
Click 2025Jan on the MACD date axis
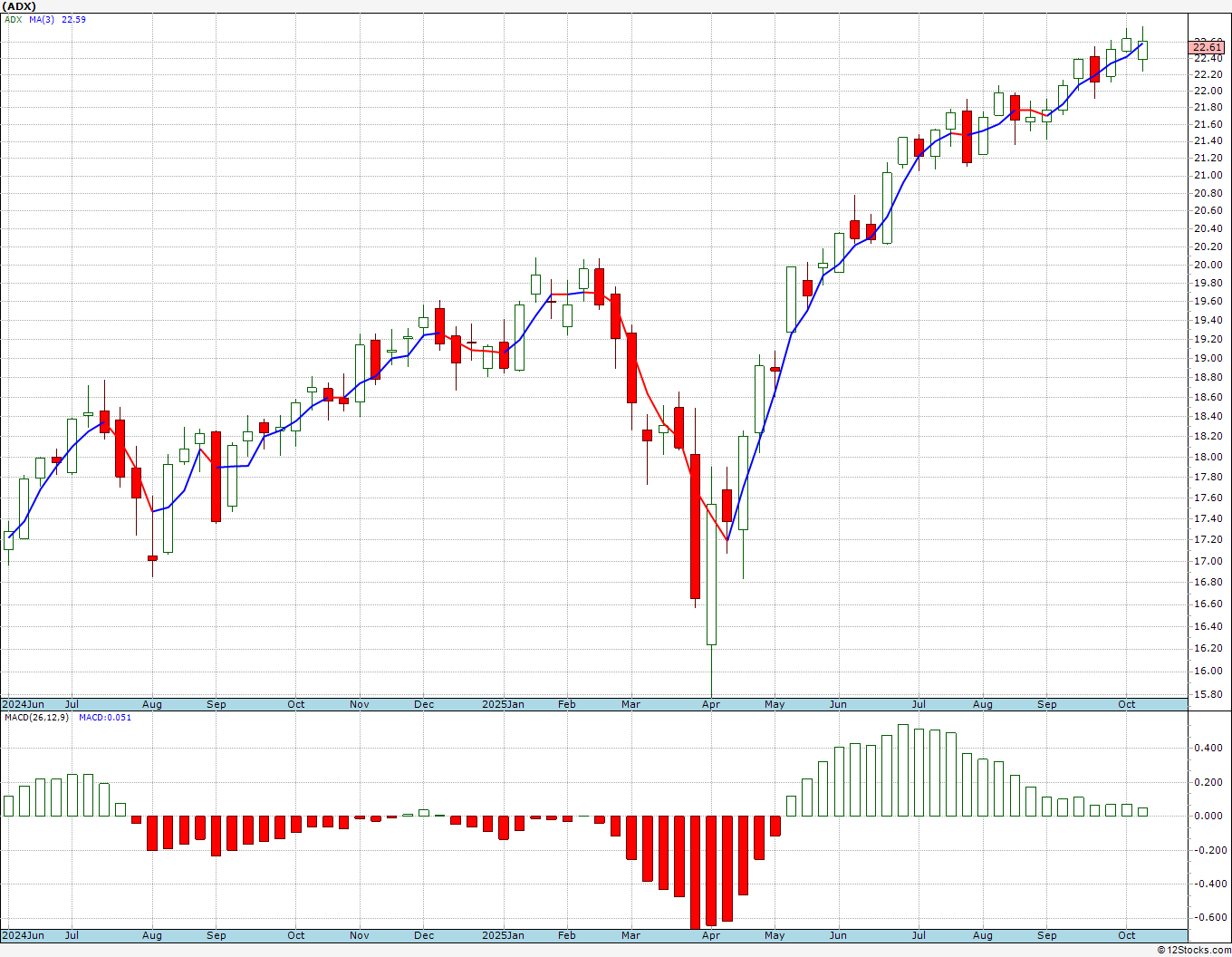pyautogui.click(x=503, y=935)
